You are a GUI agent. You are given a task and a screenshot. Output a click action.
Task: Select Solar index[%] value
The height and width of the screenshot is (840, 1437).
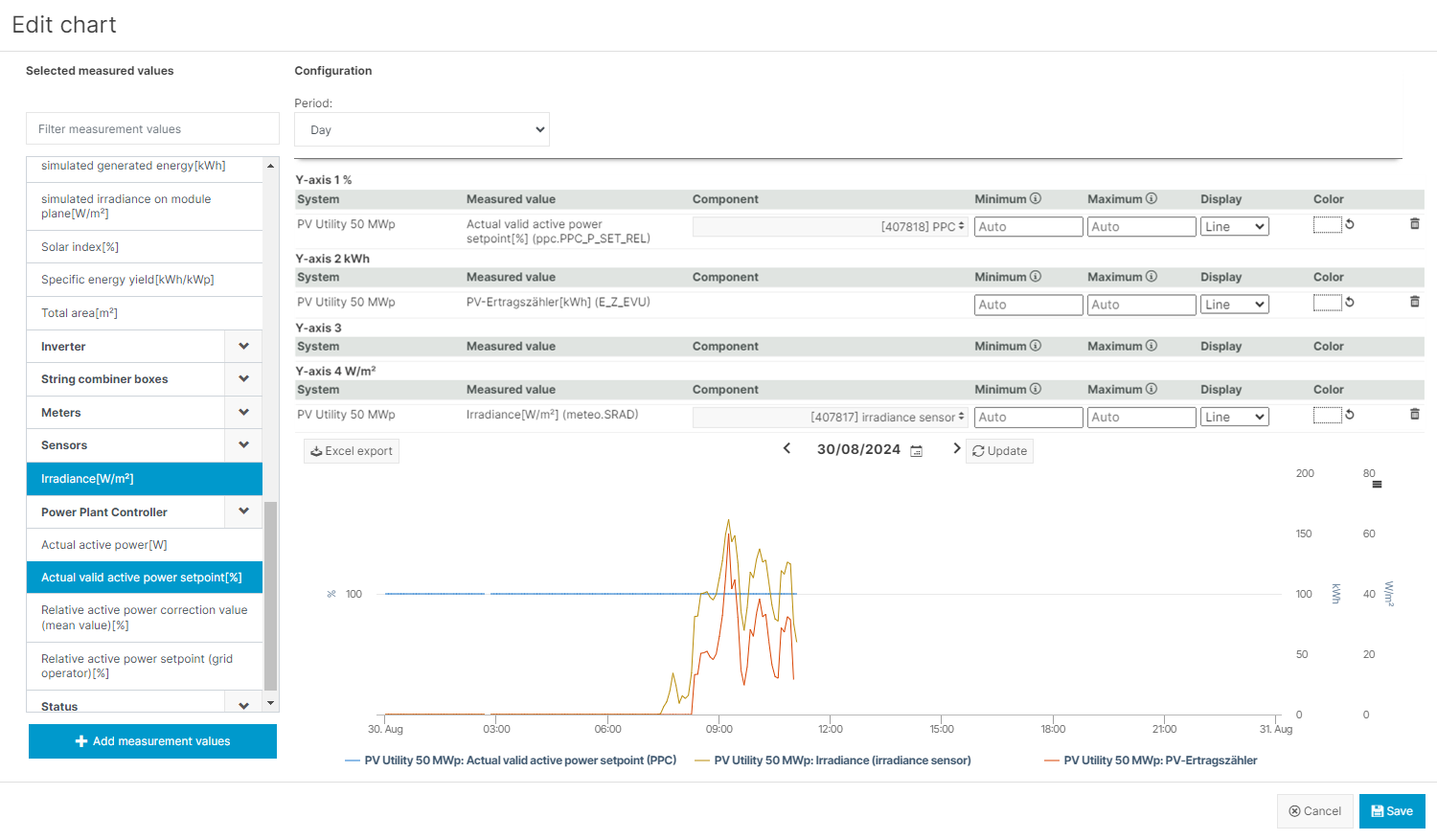pos(145,247)
